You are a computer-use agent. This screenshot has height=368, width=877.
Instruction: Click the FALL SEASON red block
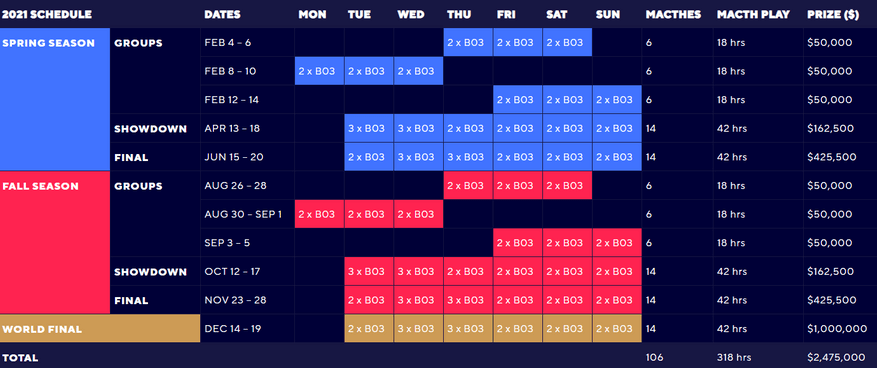click(55, 243)
